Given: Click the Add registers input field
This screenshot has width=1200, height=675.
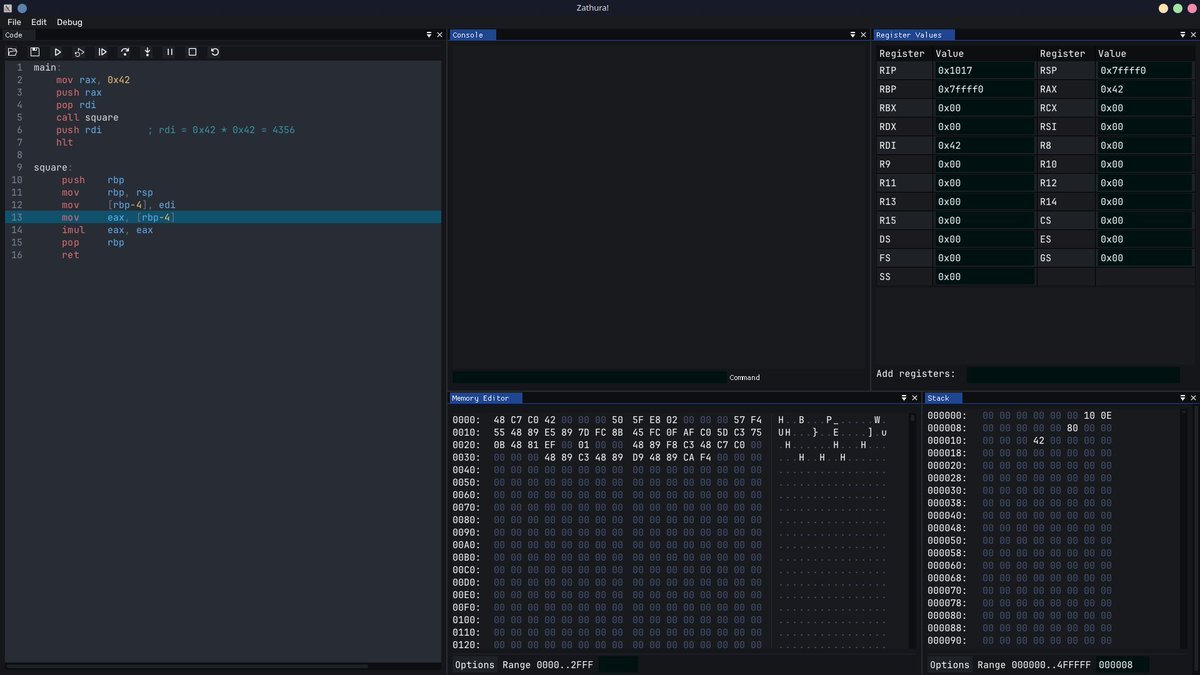Looking at the screenshot, I should [x=1072, y=374].
